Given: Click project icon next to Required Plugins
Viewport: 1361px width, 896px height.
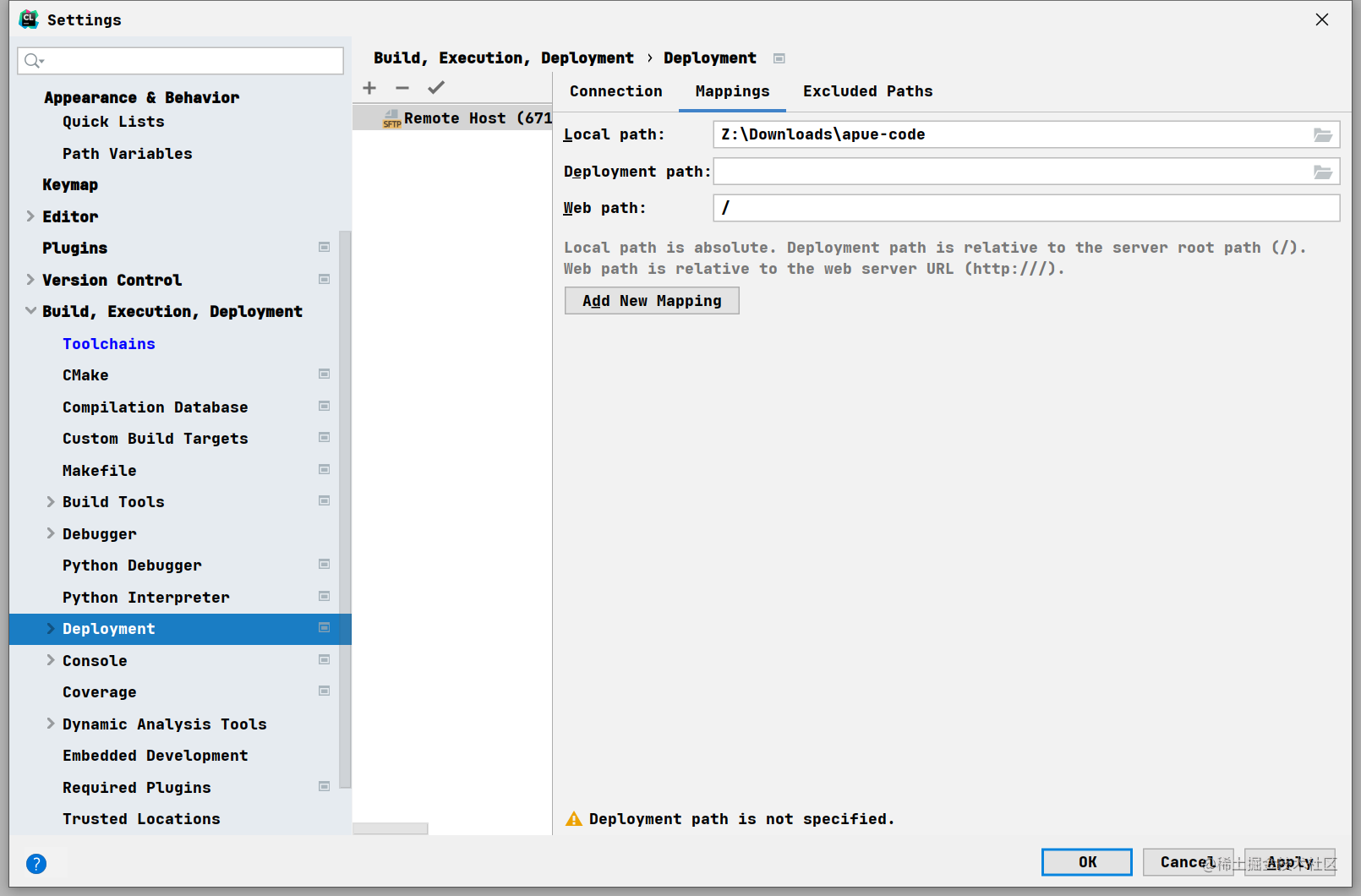Looking at the screenshot, I should tap(324, 786).
